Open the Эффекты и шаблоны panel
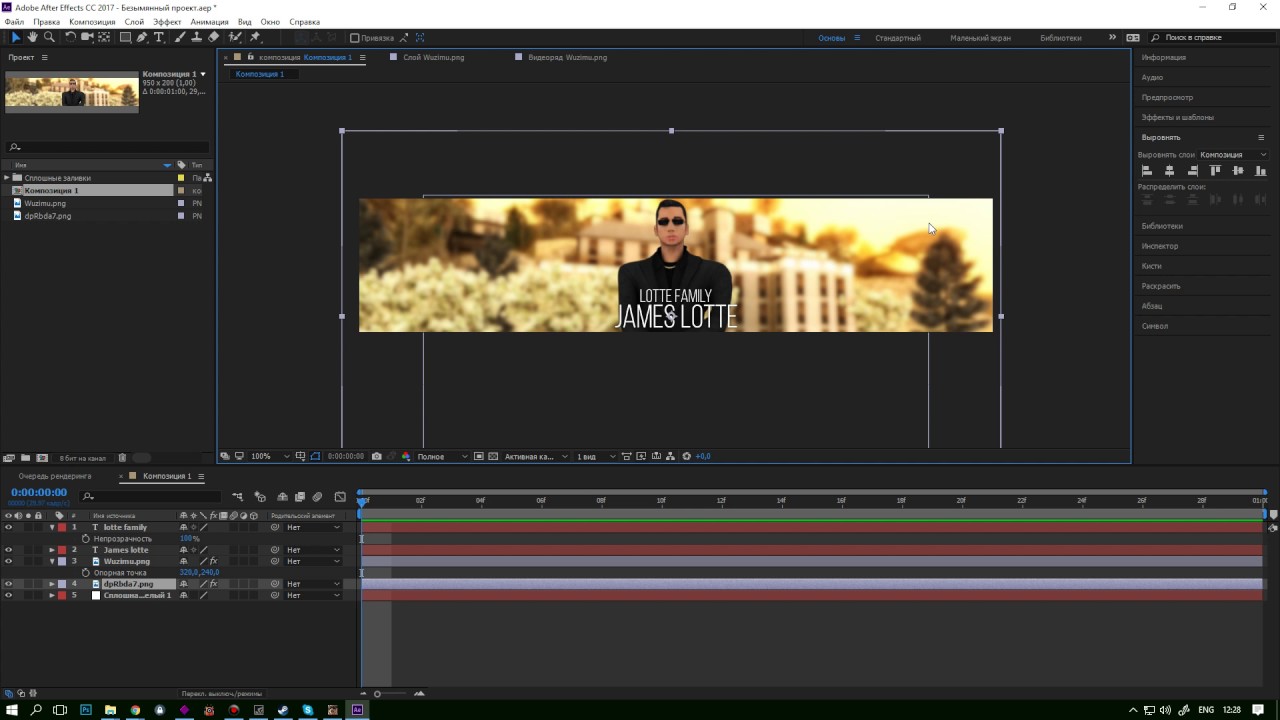 coord(1177,117)
